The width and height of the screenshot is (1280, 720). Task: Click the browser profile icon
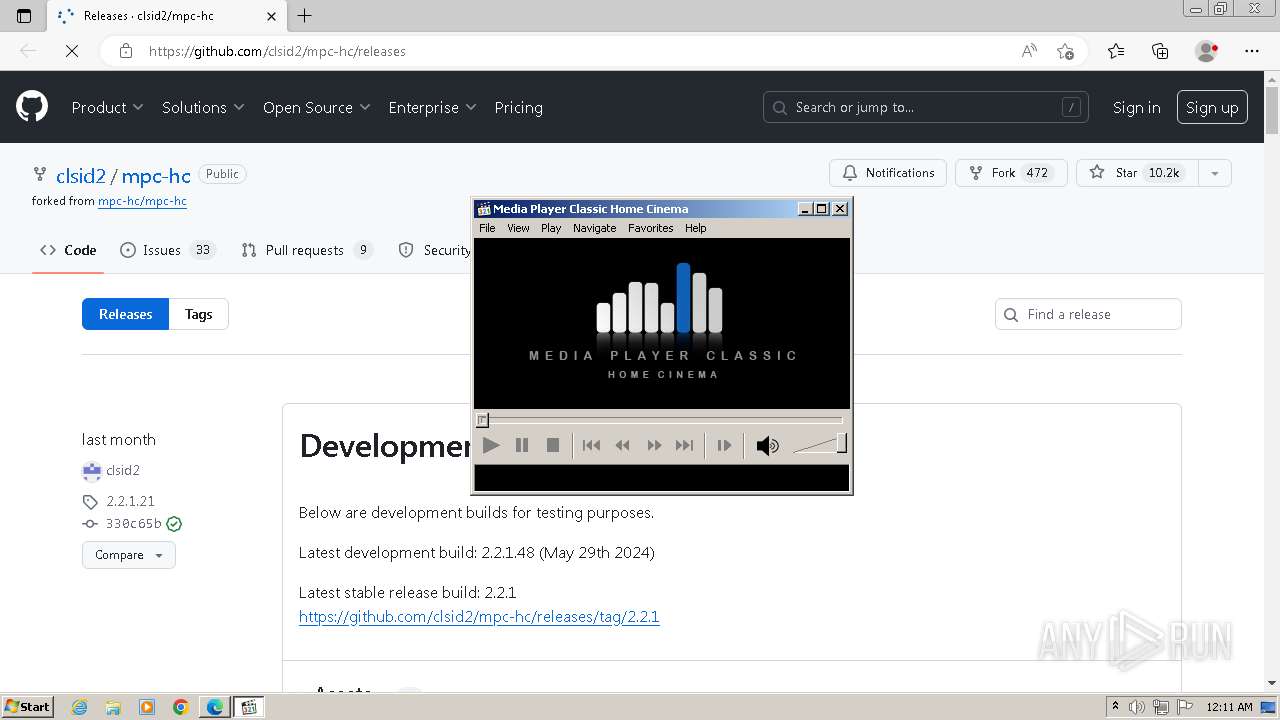click(x=1207, y=51)
